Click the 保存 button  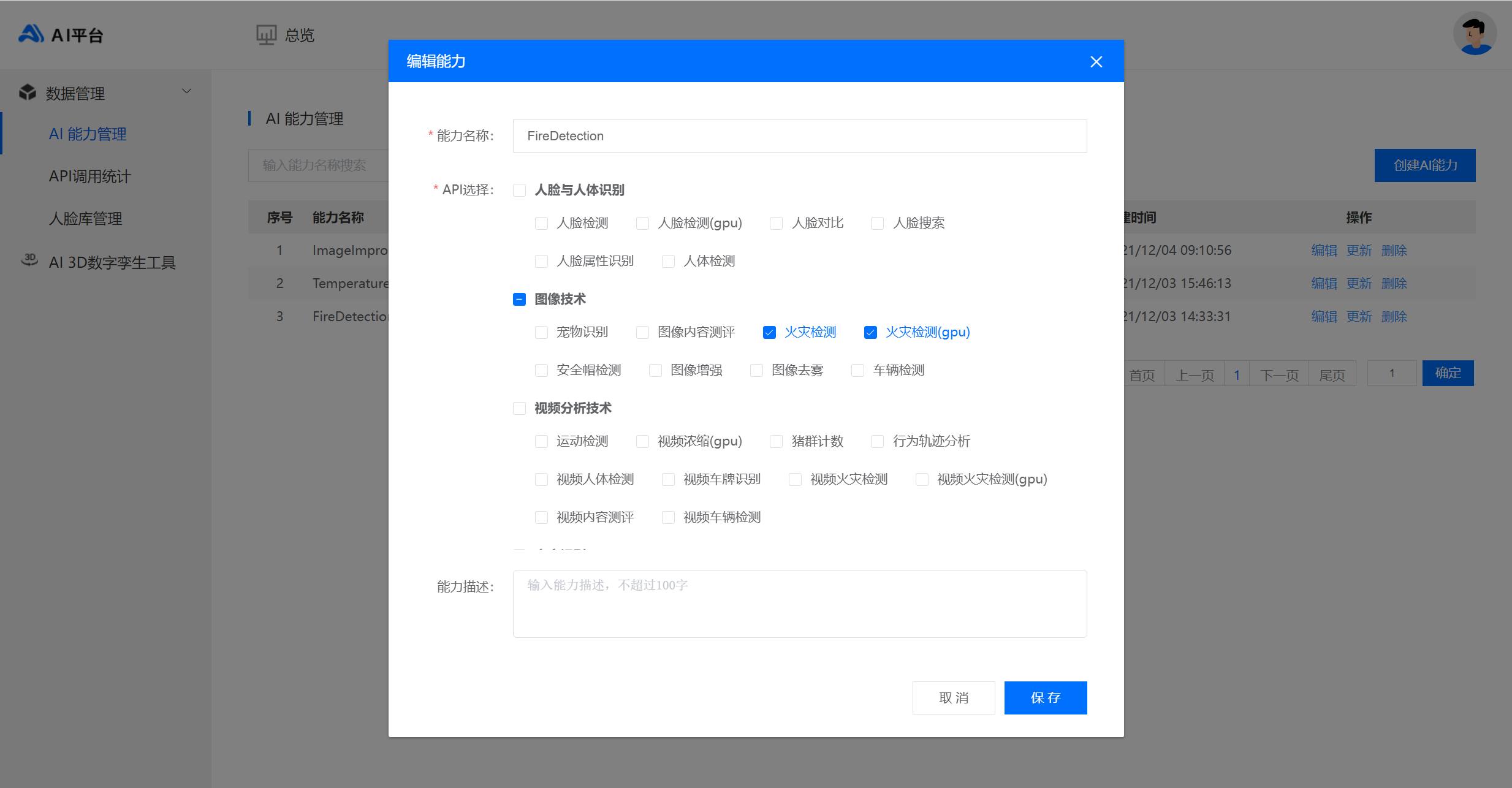[1045, 697]
